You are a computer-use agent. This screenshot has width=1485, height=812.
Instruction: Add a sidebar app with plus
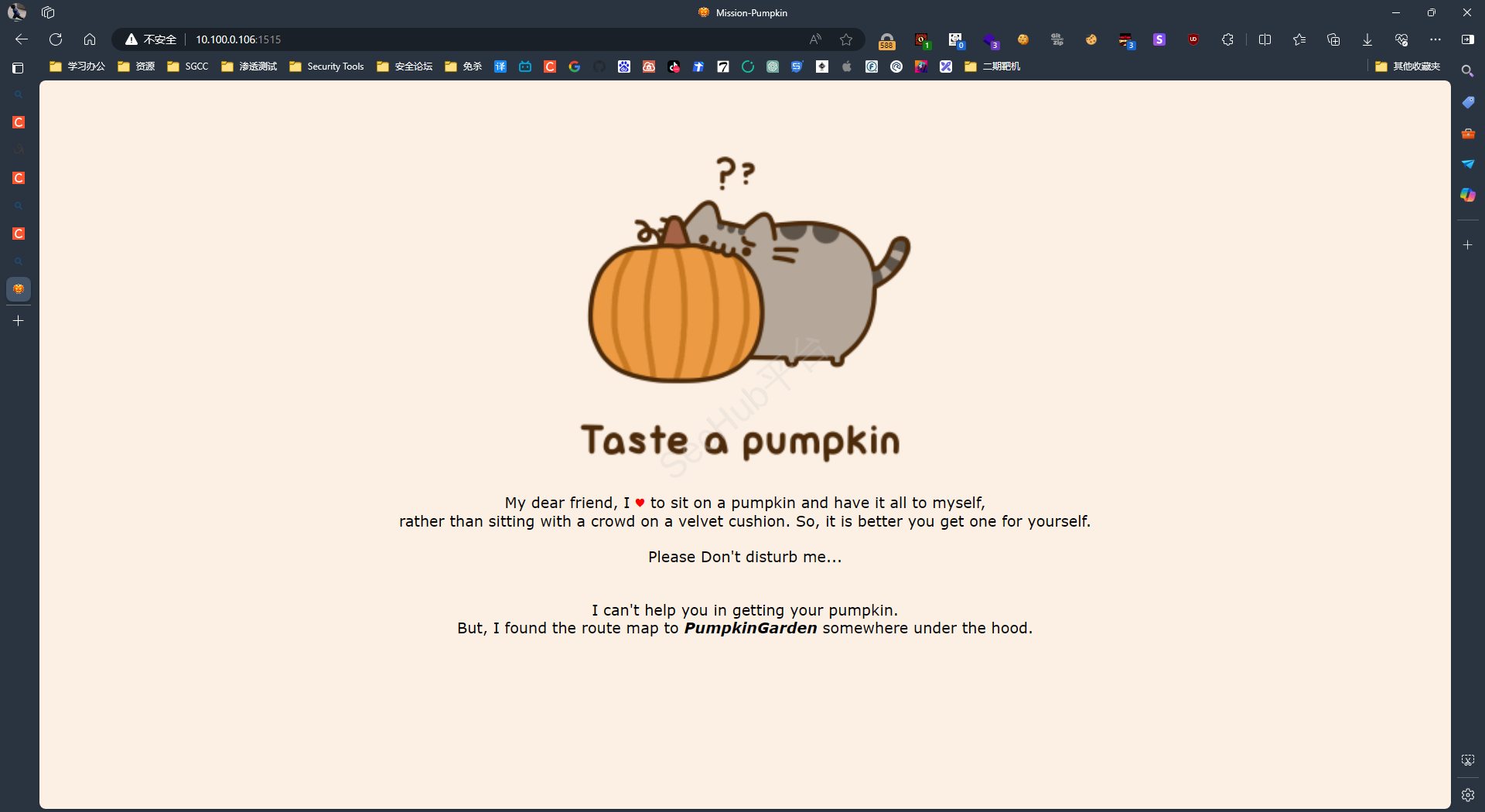[x=1468, y=245]
